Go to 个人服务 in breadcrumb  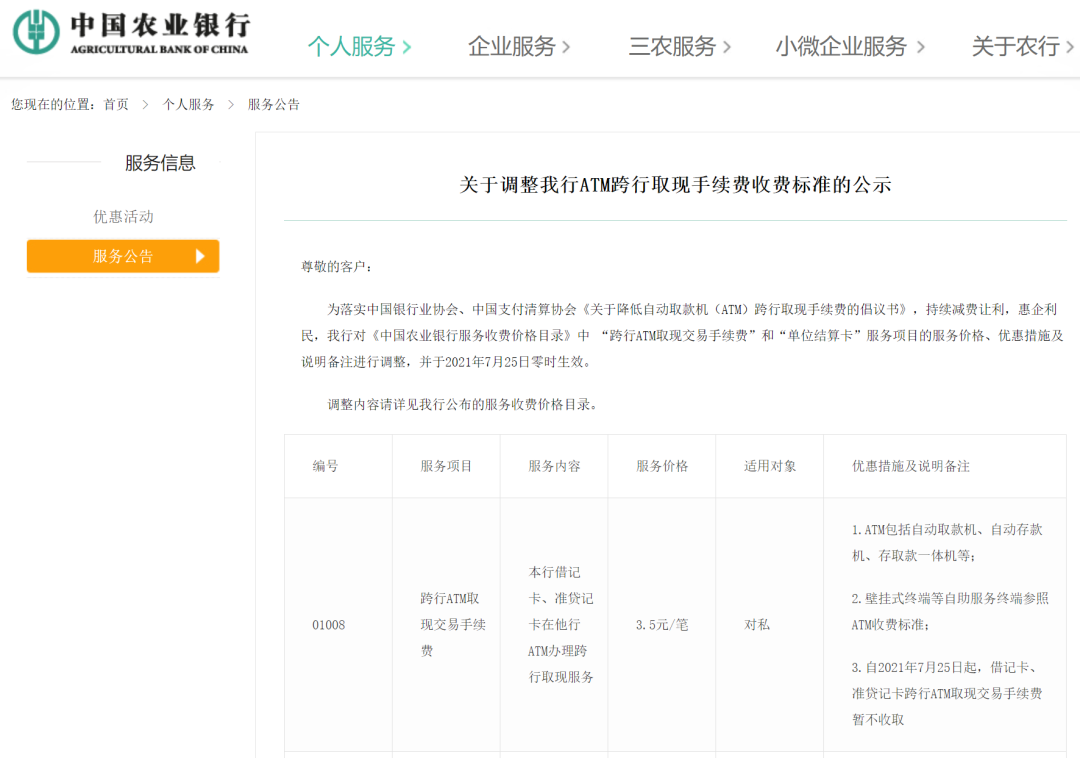(x=188, y=105)
